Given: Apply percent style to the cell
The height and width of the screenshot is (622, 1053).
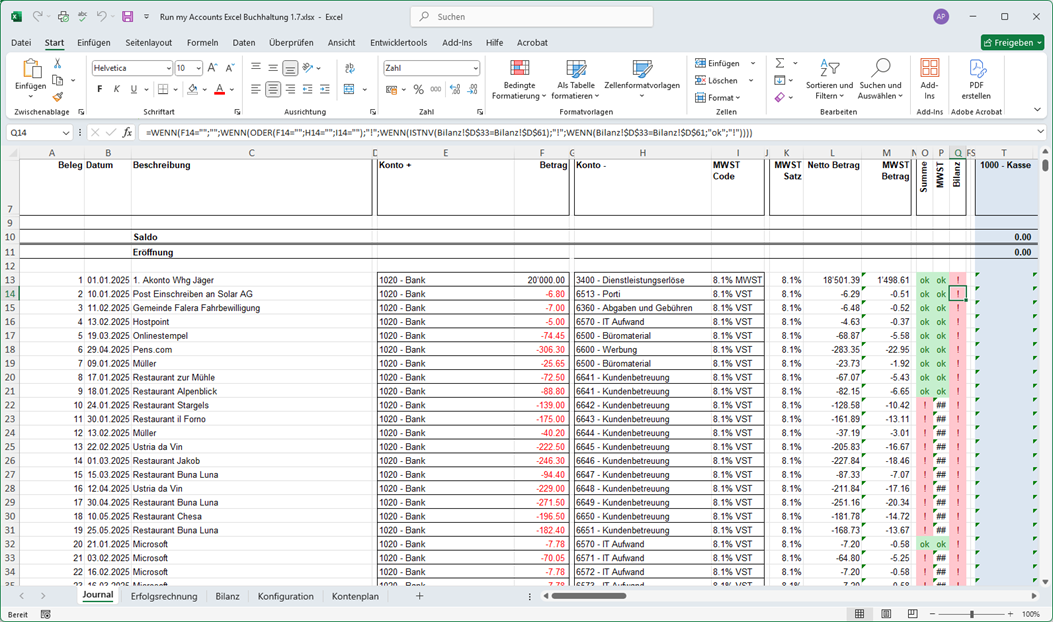Looking at the screenshot, I should [418, 90].
